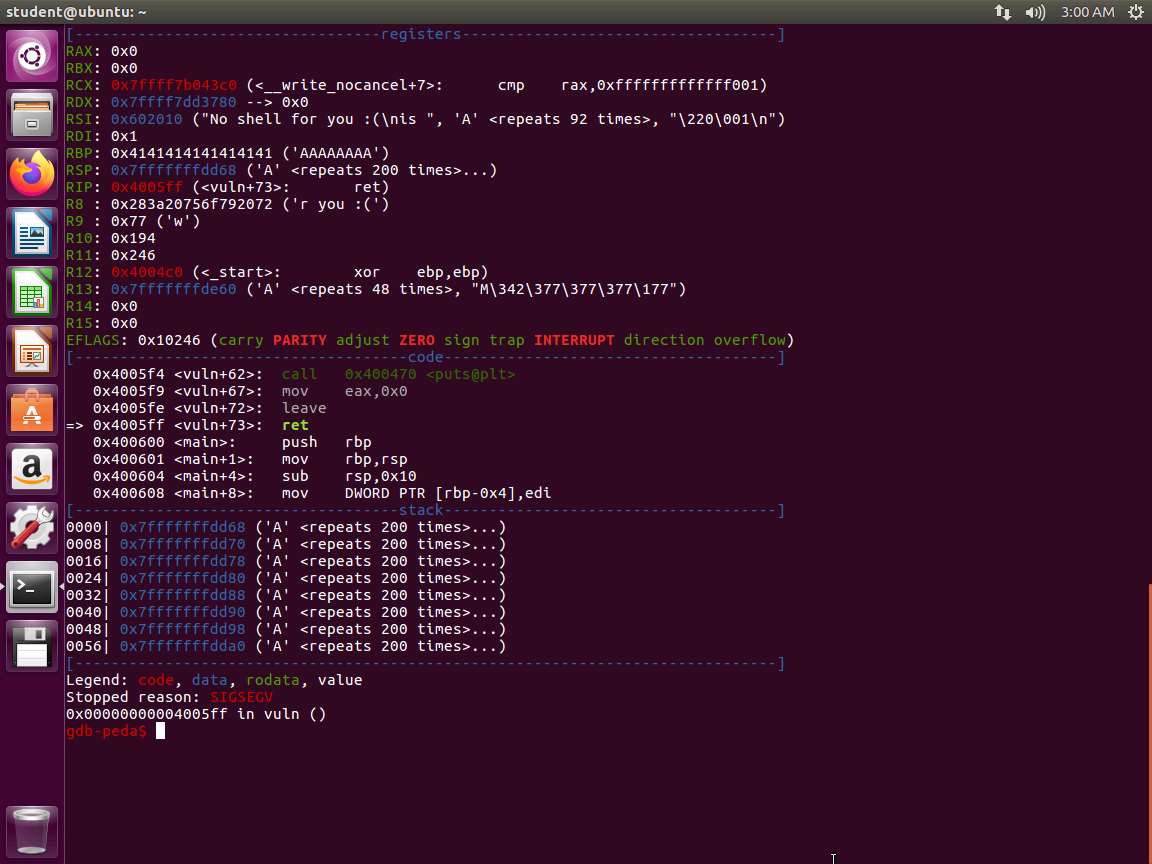Open Ubuntu Software center
1152x864 pixels.
(x=32, y=410)
